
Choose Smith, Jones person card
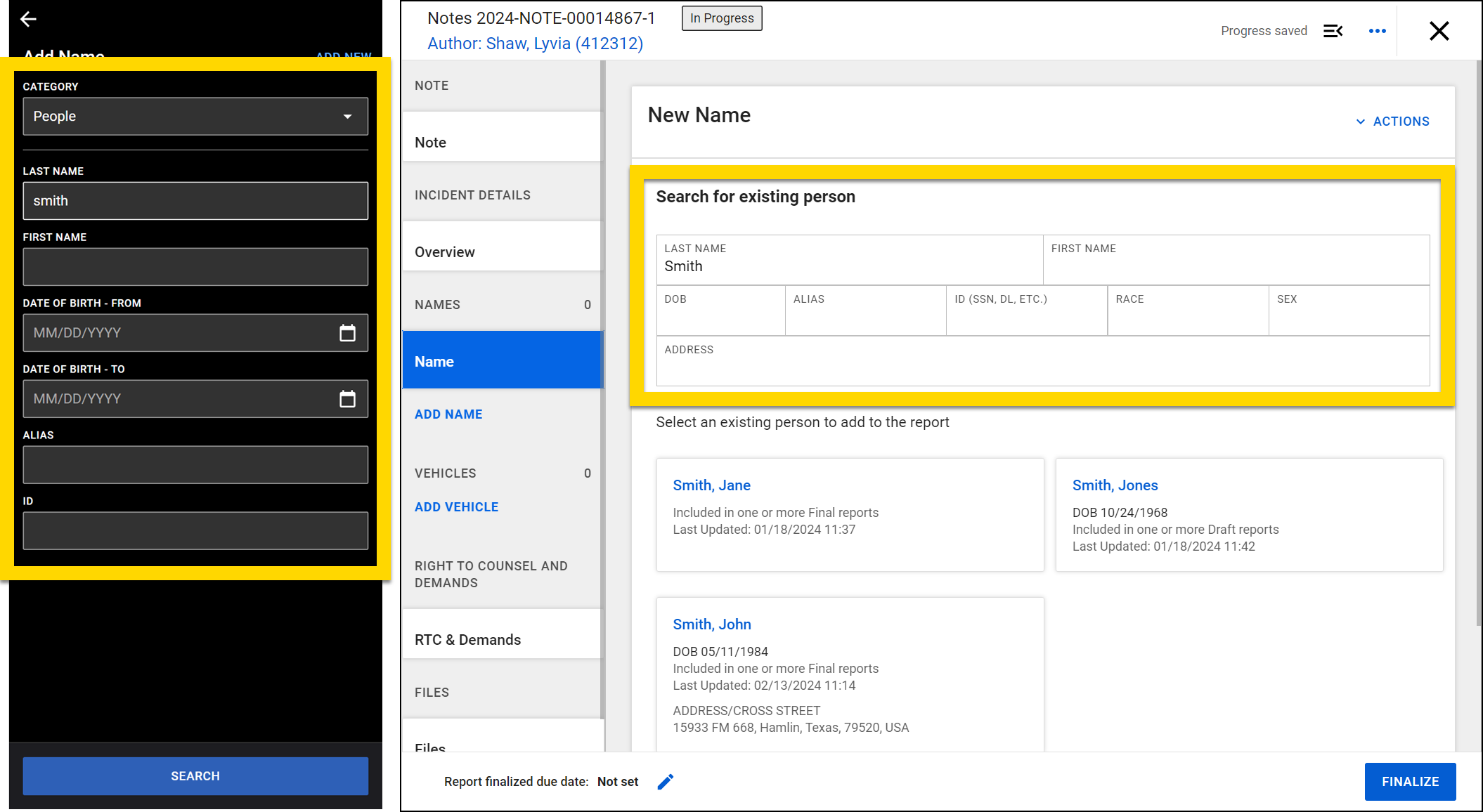(1115, 485)
